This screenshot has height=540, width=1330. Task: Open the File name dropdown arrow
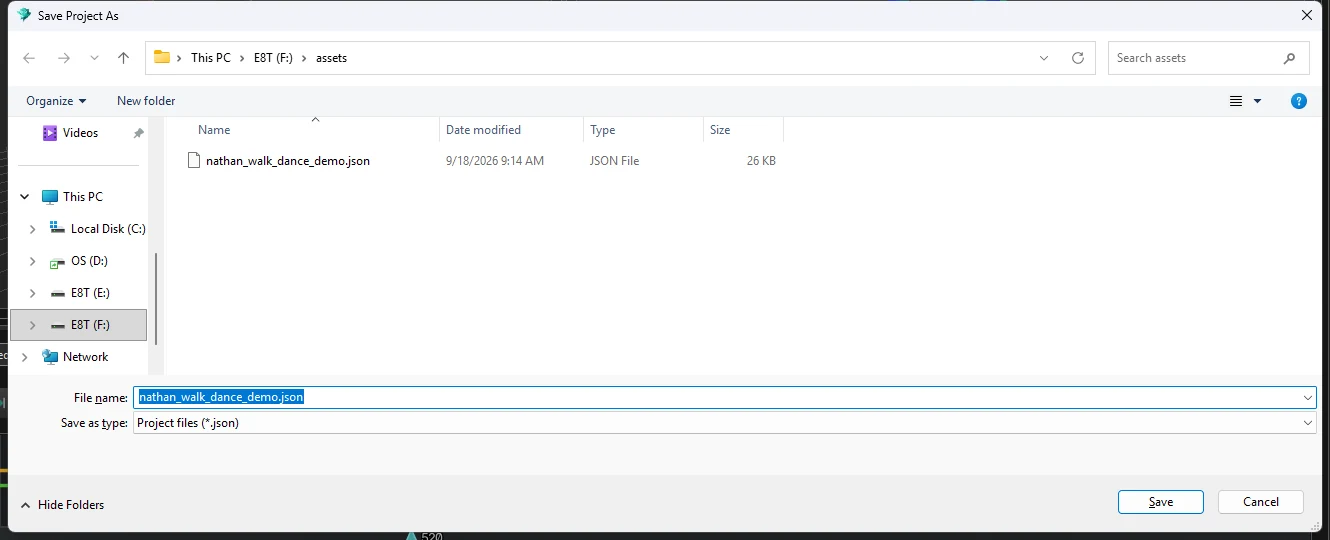tap(1308, 397)
